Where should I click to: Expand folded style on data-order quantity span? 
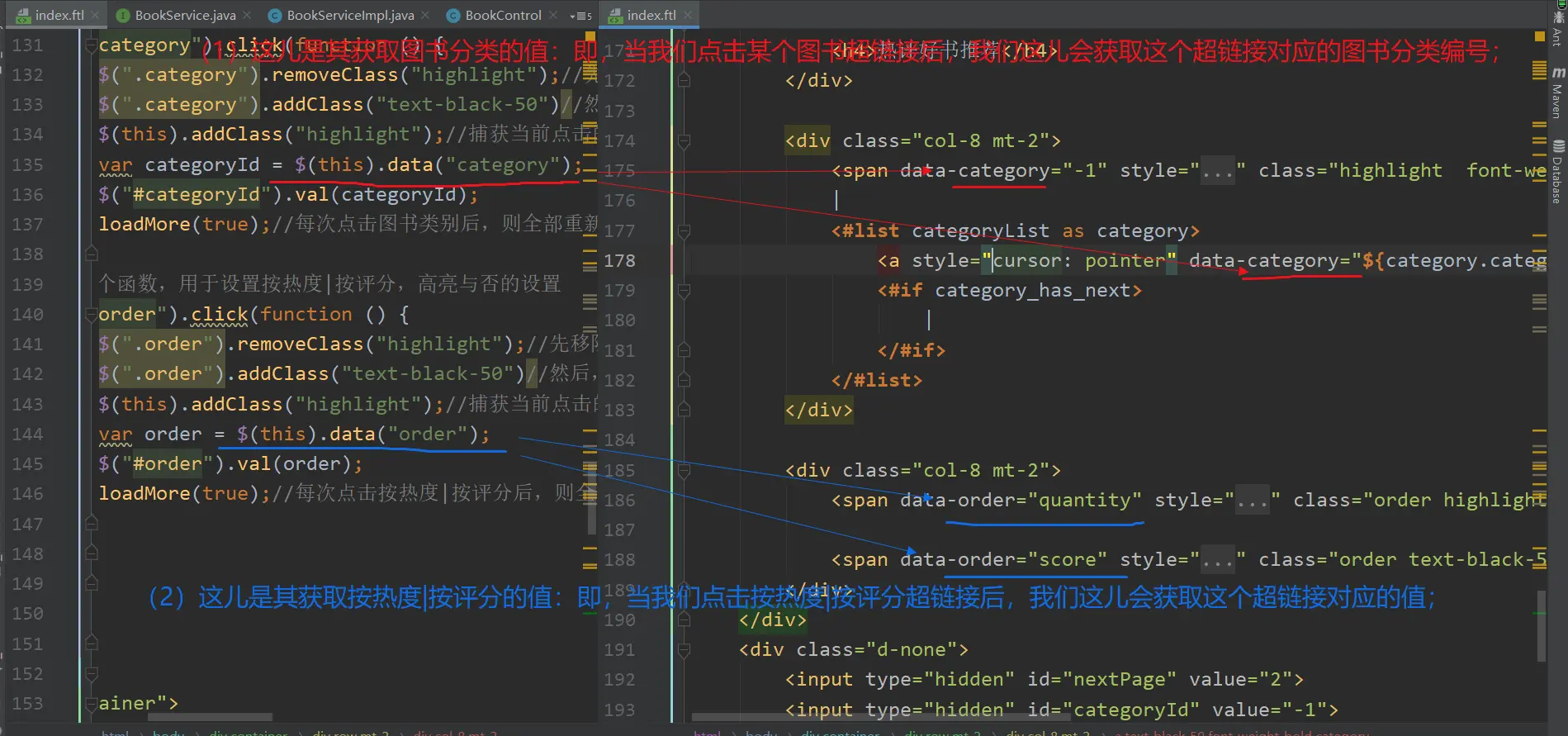click(x=1253, y=501)
